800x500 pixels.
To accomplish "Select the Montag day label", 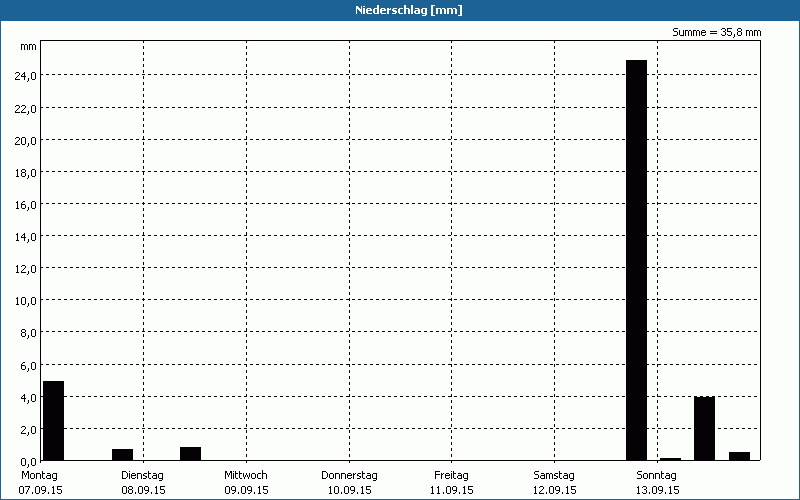I will tap(39, 476).
